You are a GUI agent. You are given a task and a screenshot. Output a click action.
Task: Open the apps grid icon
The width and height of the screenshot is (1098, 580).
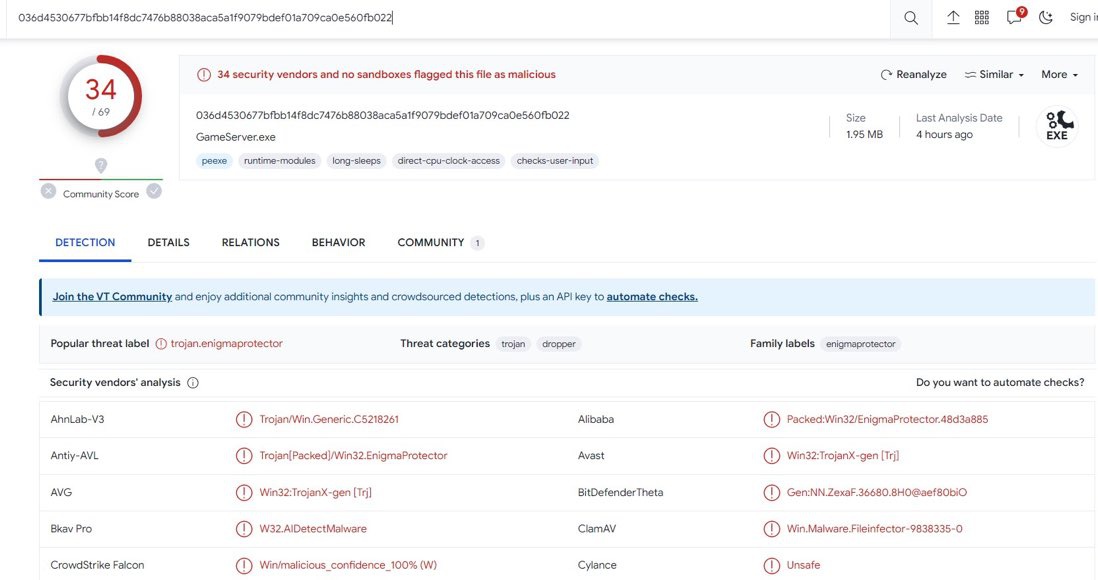(982, 18)
